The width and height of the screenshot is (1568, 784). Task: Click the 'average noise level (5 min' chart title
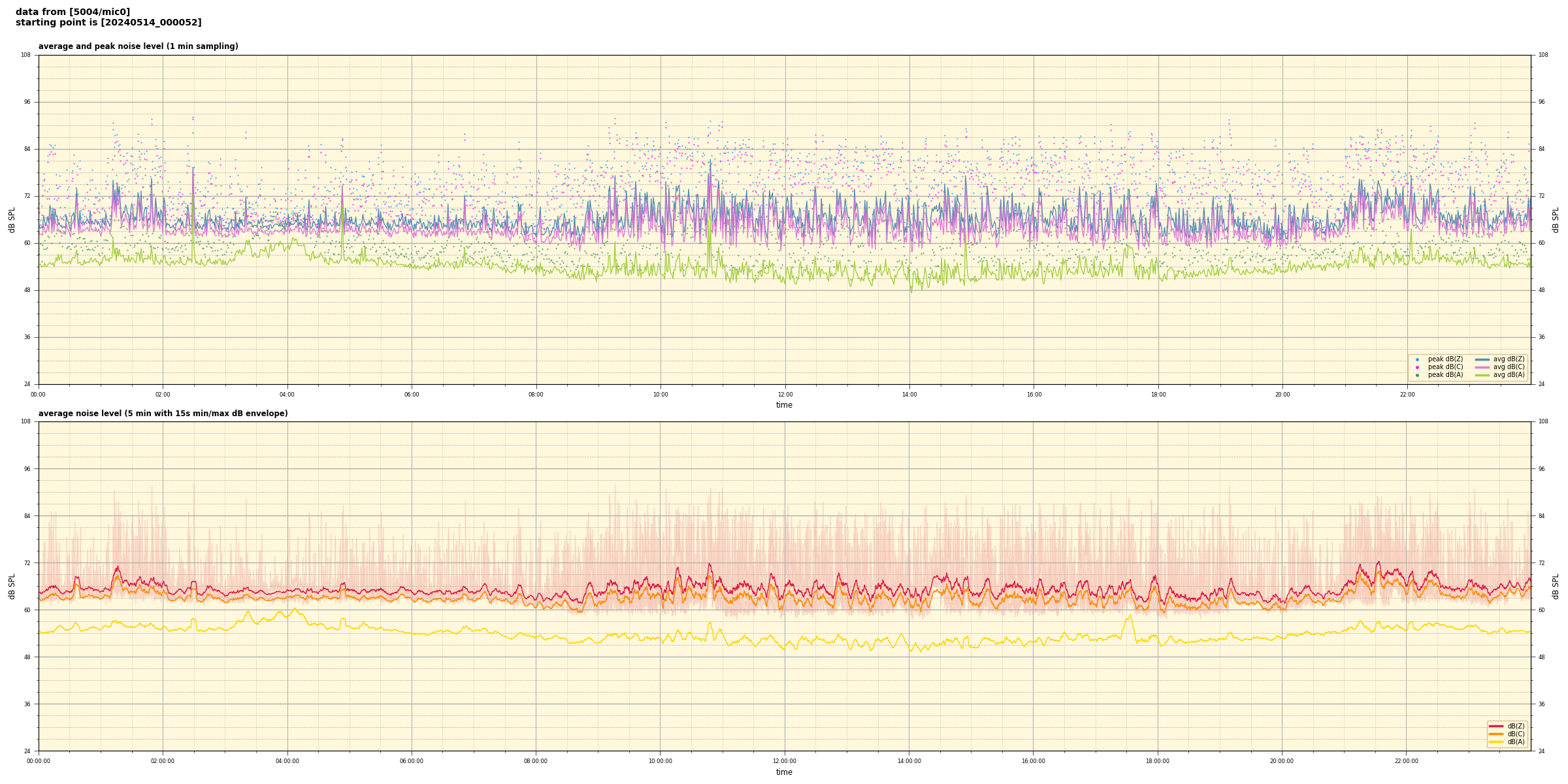[x=163, y=414]
